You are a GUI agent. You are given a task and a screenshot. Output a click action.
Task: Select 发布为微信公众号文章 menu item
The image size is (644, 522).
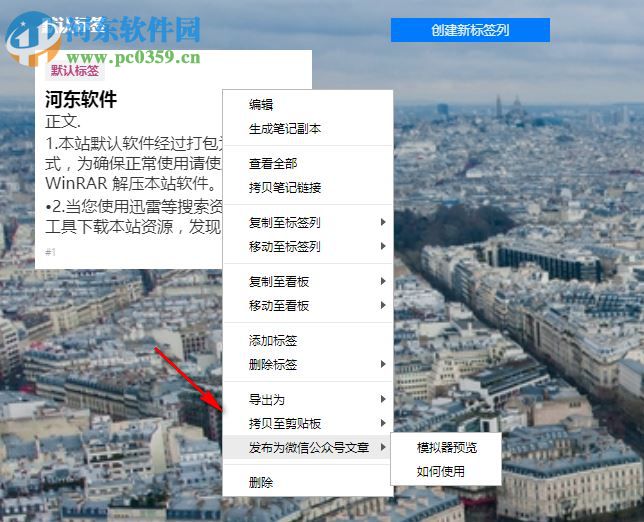308,447
